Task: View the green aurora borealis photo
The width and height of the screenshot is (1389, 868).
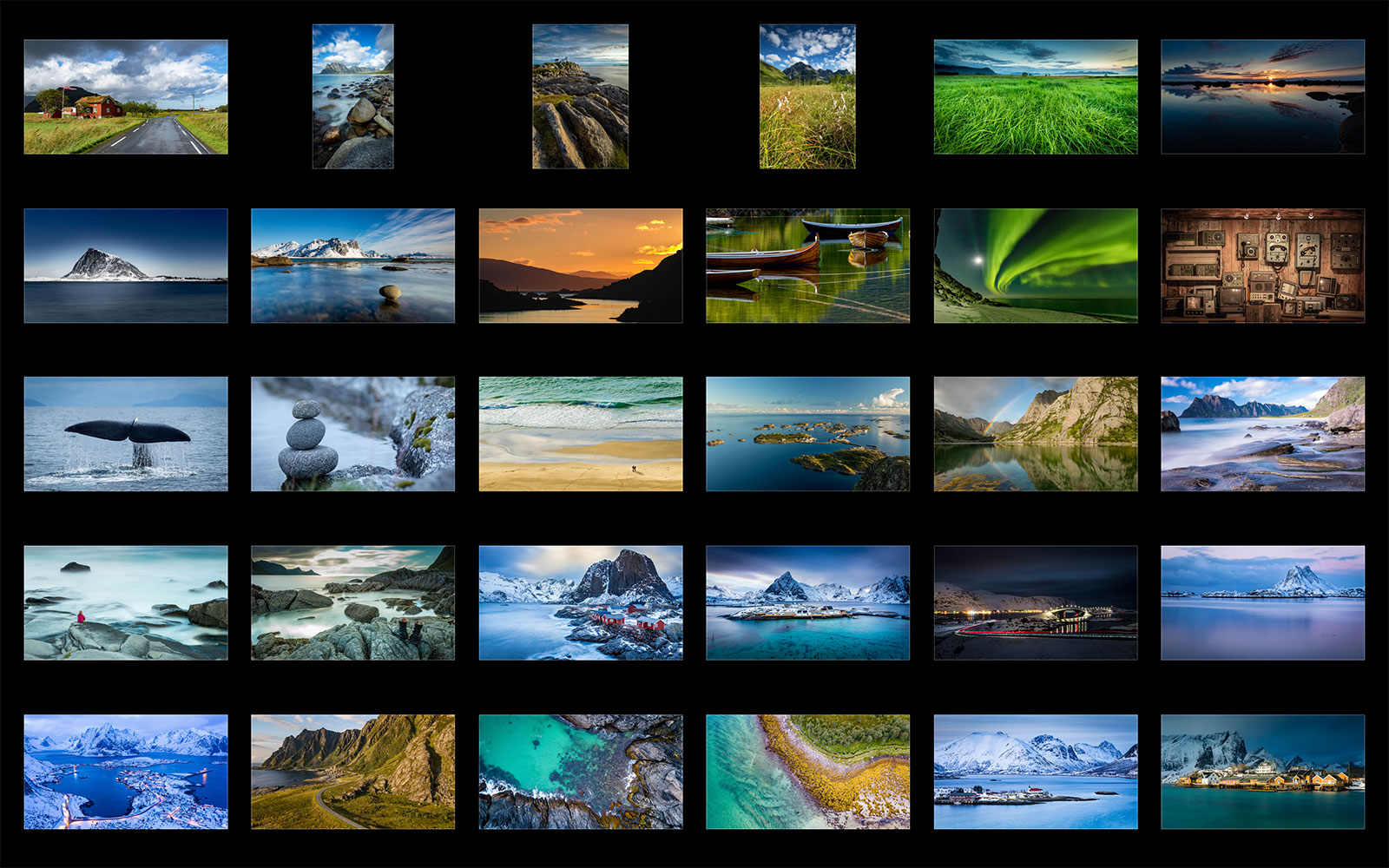Action: click(1035, 266)
